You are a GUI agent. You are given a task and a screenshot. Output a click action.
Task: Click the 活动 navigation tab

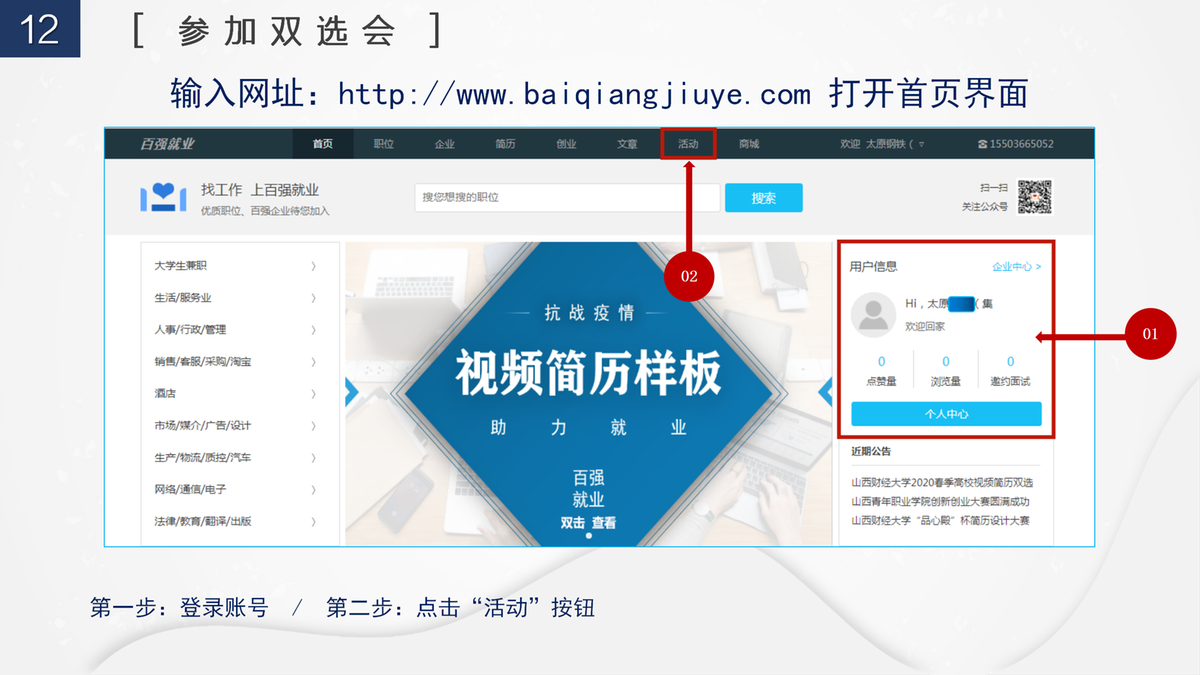tap(689, 144)
